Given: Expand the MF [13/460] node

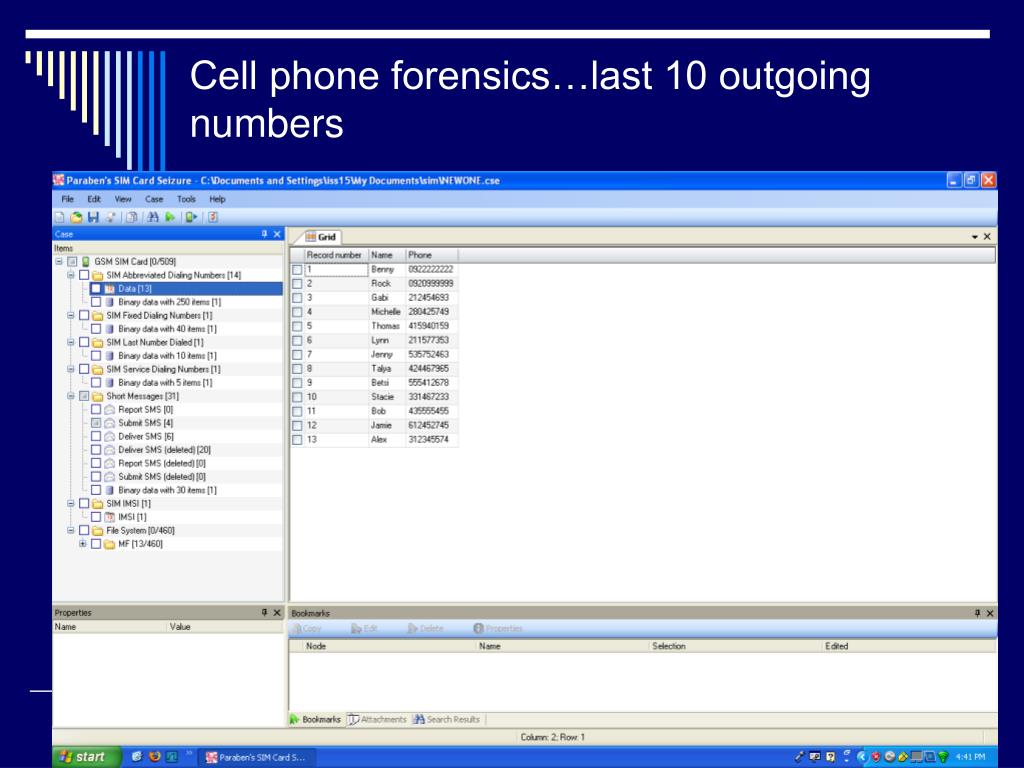Looking at the screenshot, I should pos(82,543).
